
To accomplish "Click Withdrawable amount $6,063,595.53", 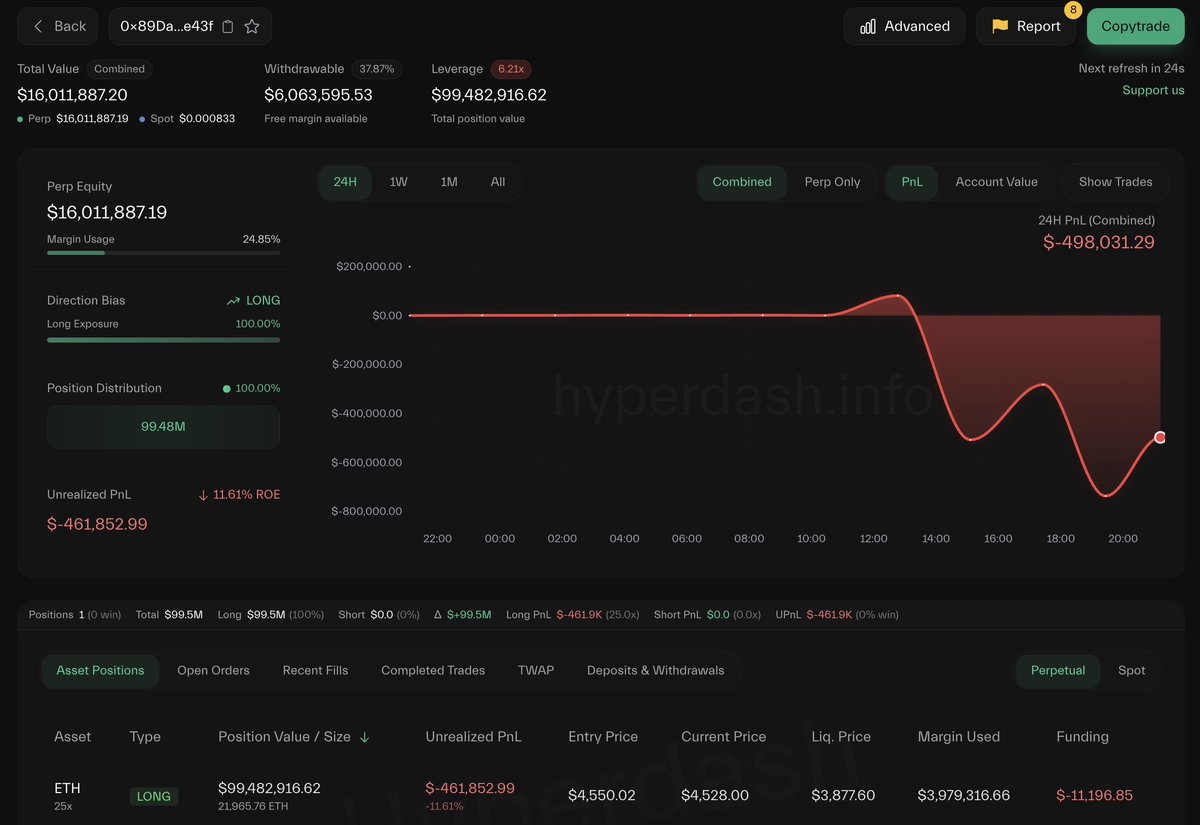I will 318,95.
